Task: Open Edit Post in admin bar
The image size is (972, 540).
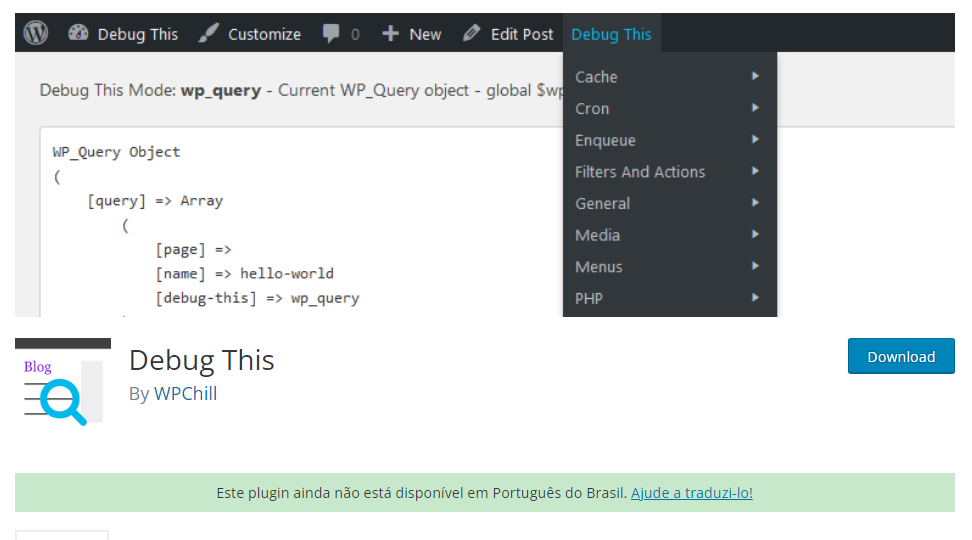Action: [x=522, y=34]
